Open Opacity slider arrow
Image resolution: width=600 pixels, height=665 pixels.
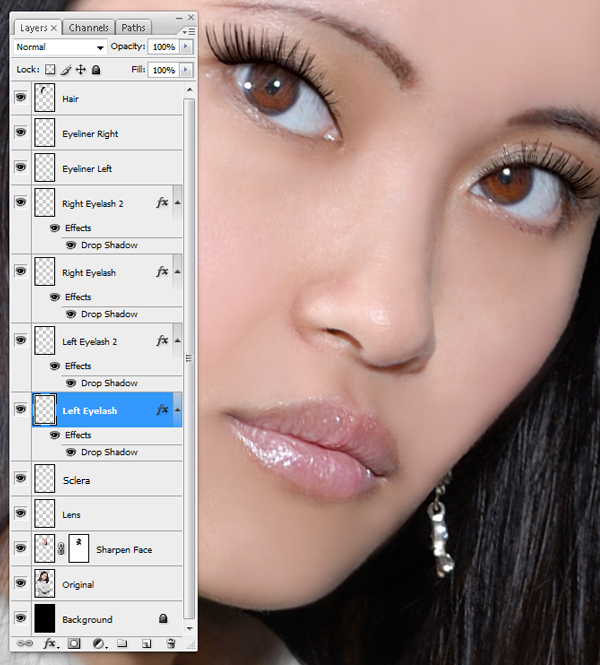click(186, 47)
